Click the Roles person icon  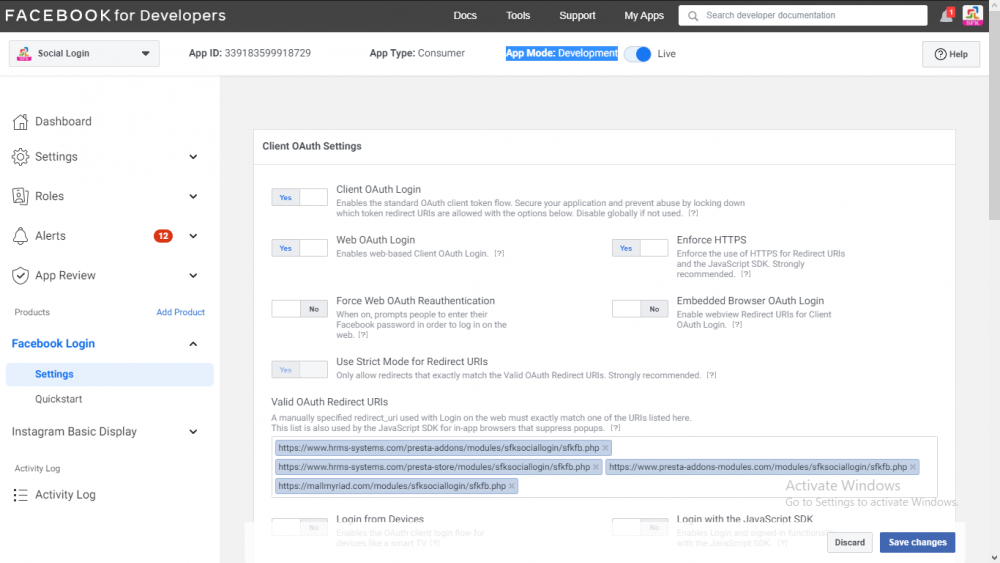coord(20,196)
